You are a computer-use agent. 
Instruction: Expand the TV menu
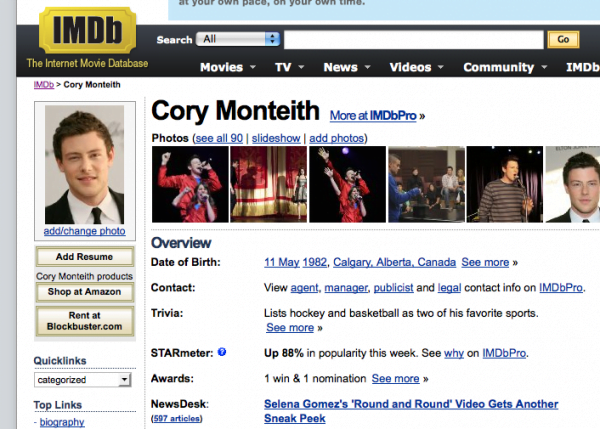pyautogui.click(x=289, y=67)
